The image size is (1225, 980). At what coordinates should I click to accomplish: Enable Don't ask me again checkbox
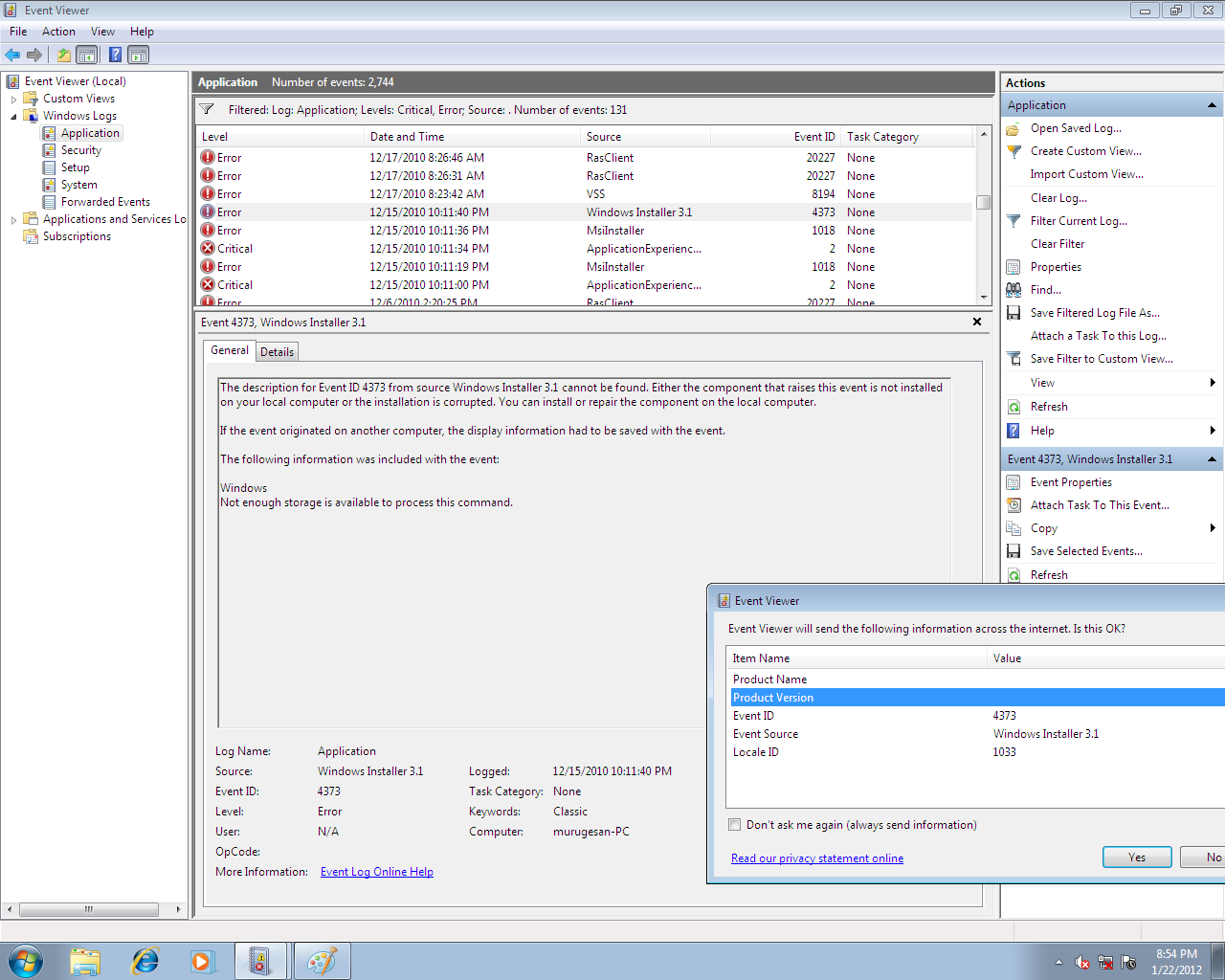coord(734,824)
